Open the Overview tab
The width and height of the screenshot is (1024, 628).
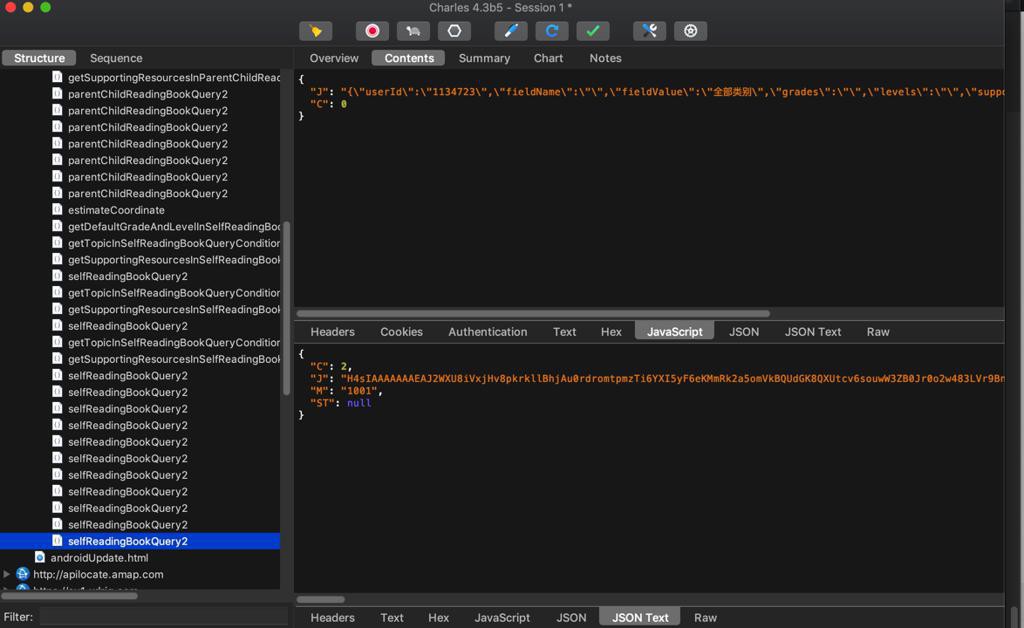334,58
